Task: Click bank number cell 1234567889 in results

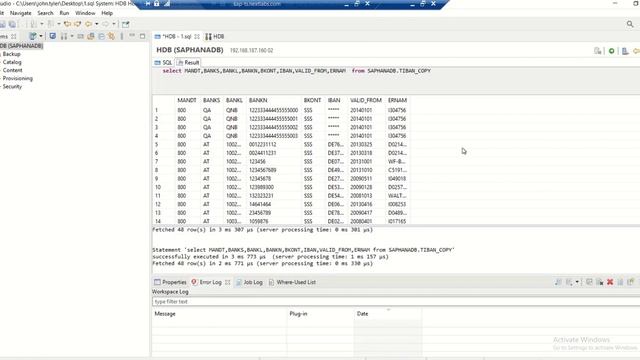Action: (262, 170)
